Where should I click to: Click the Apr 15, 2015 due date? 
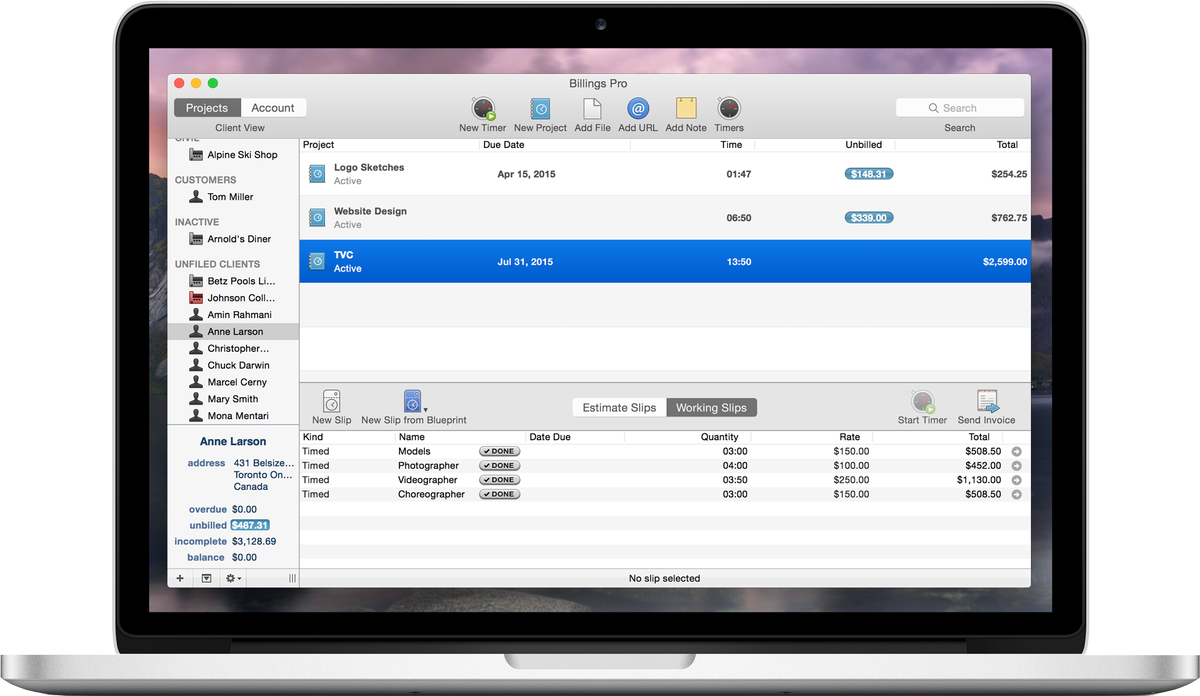526,174
